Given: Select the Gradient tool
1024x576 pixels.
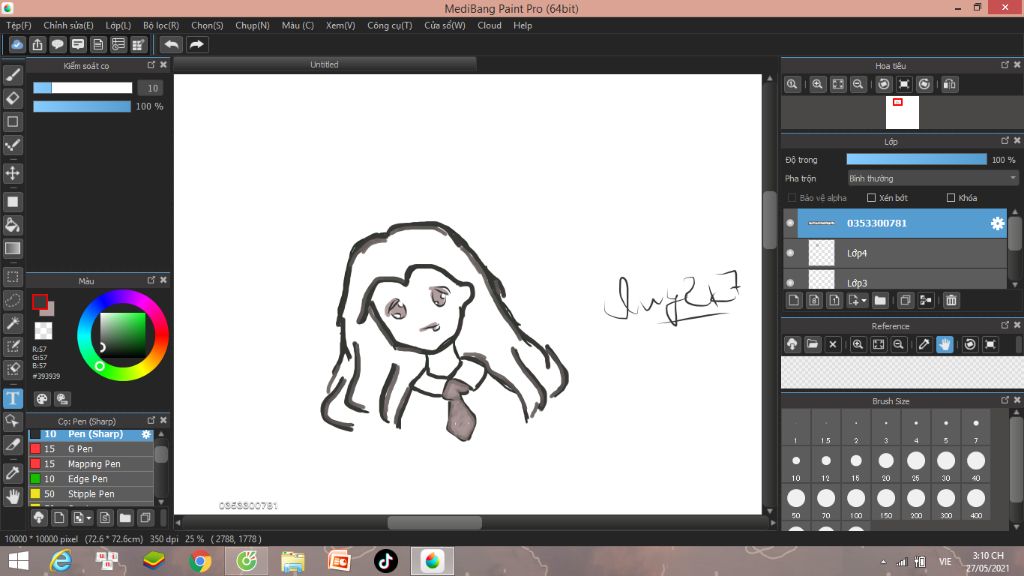Looking at the screenshot, I should 12,248.
